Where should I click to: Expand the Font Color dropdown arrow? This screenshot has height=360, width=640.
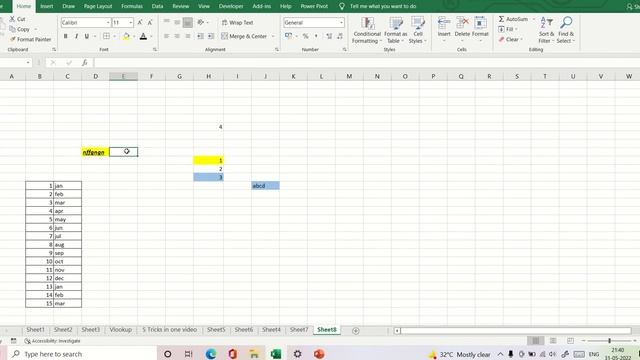(x=151, y=37)
